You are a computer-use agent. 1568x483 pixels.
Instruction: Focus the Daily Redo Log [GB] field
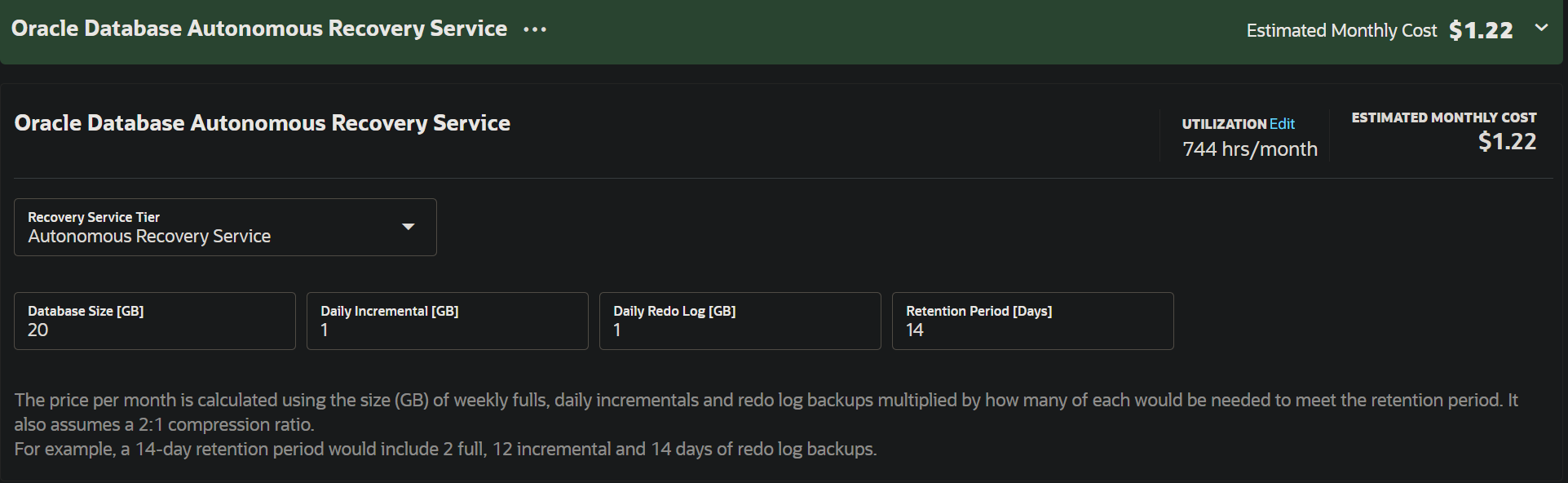[x=740, y=321]
